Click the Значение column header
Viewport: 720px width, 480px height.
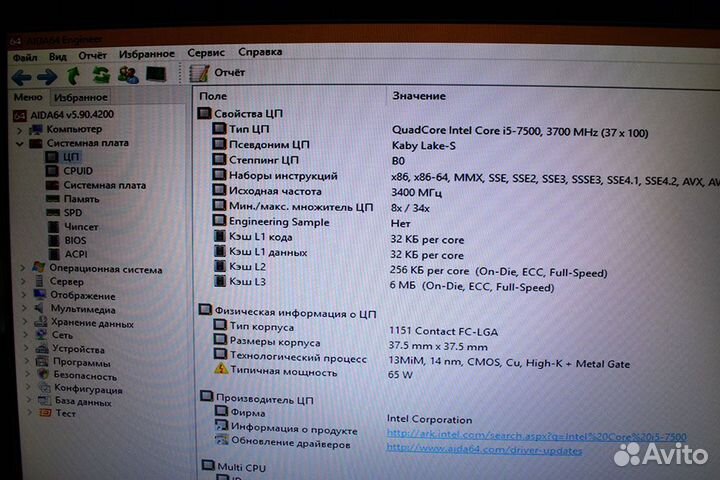pos(419,96)
